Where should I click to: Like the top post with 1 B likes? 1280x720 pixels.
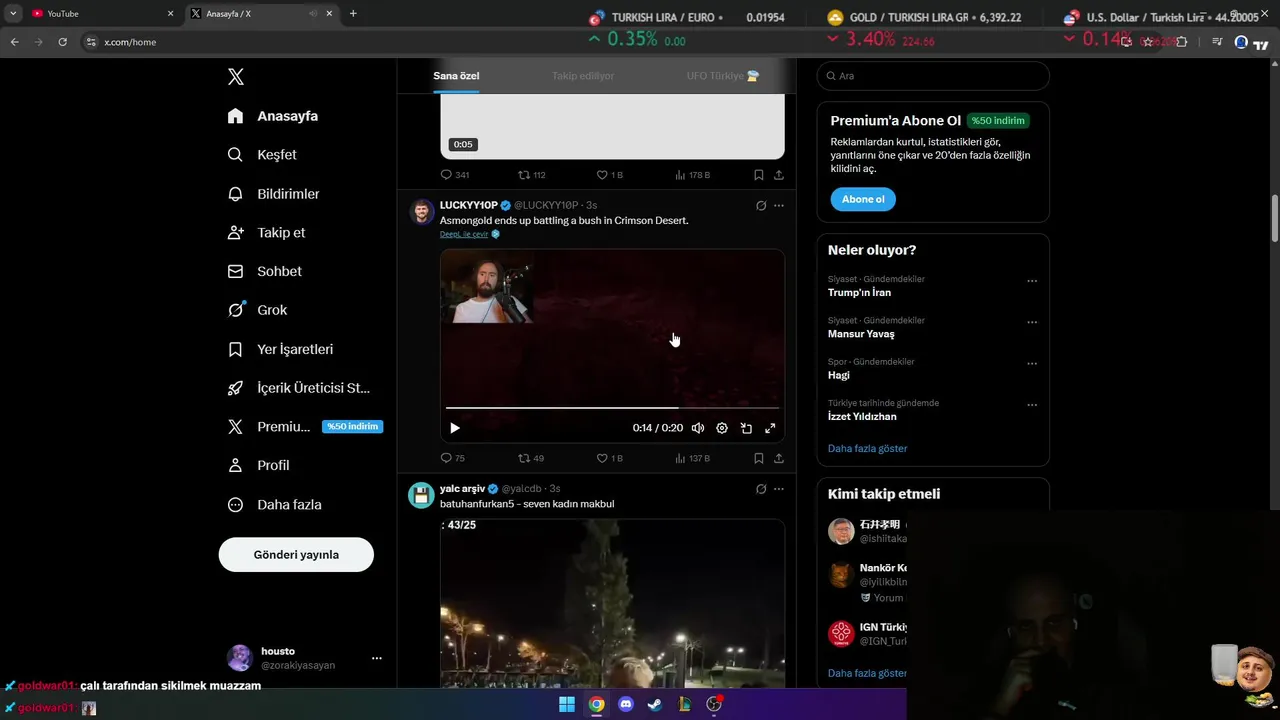[609, 175]
